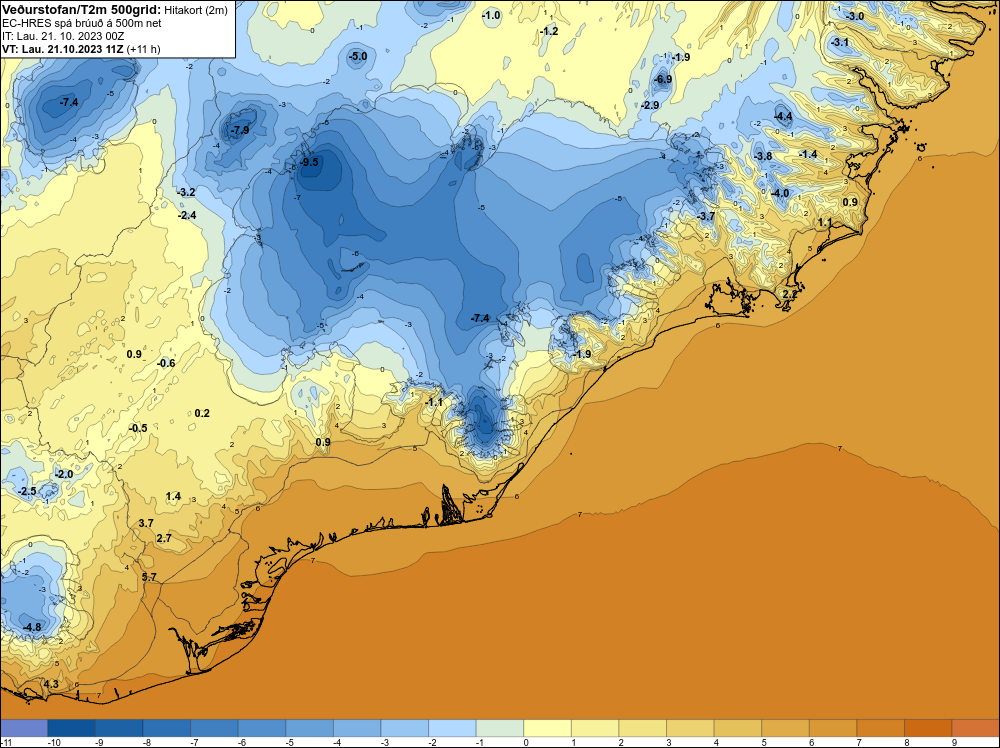Click the -2.9 temperature label
This screenshot has height=748, width=1000.
pos(650,105)
